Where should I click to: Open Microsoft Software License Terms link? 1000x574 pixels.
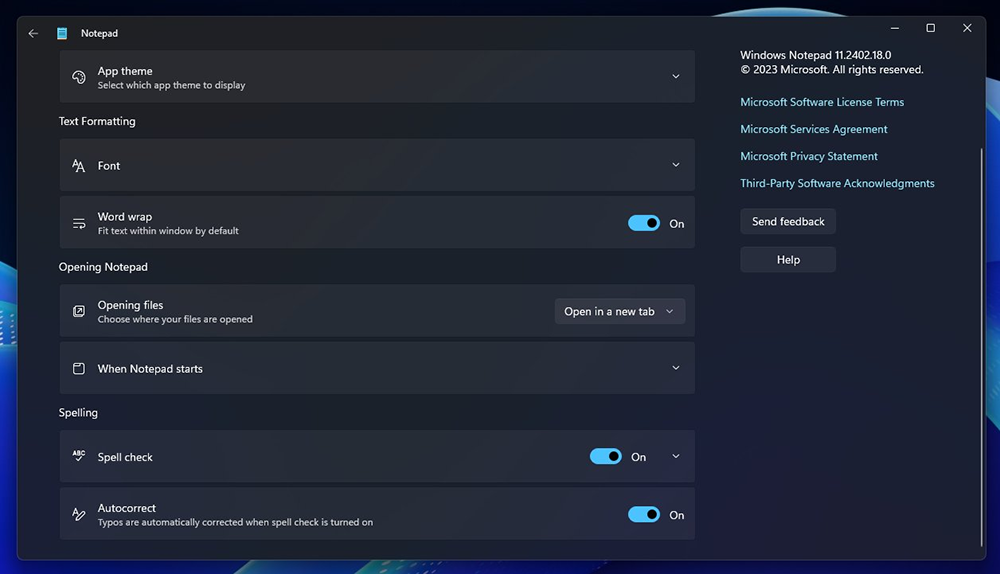pyautogui.click(x=822, y=102)
